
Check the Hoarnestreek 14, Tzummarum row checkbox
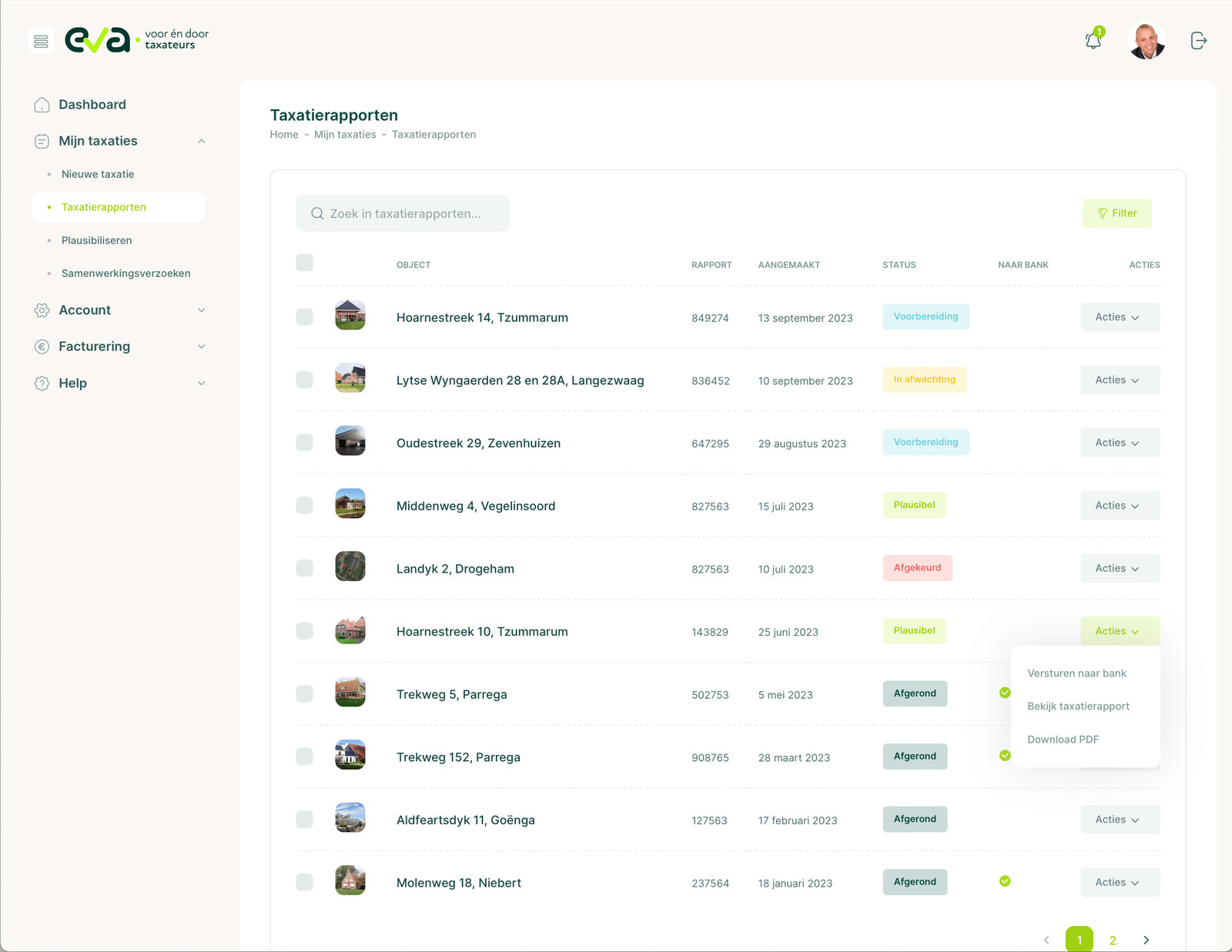[x=305, y=317]
